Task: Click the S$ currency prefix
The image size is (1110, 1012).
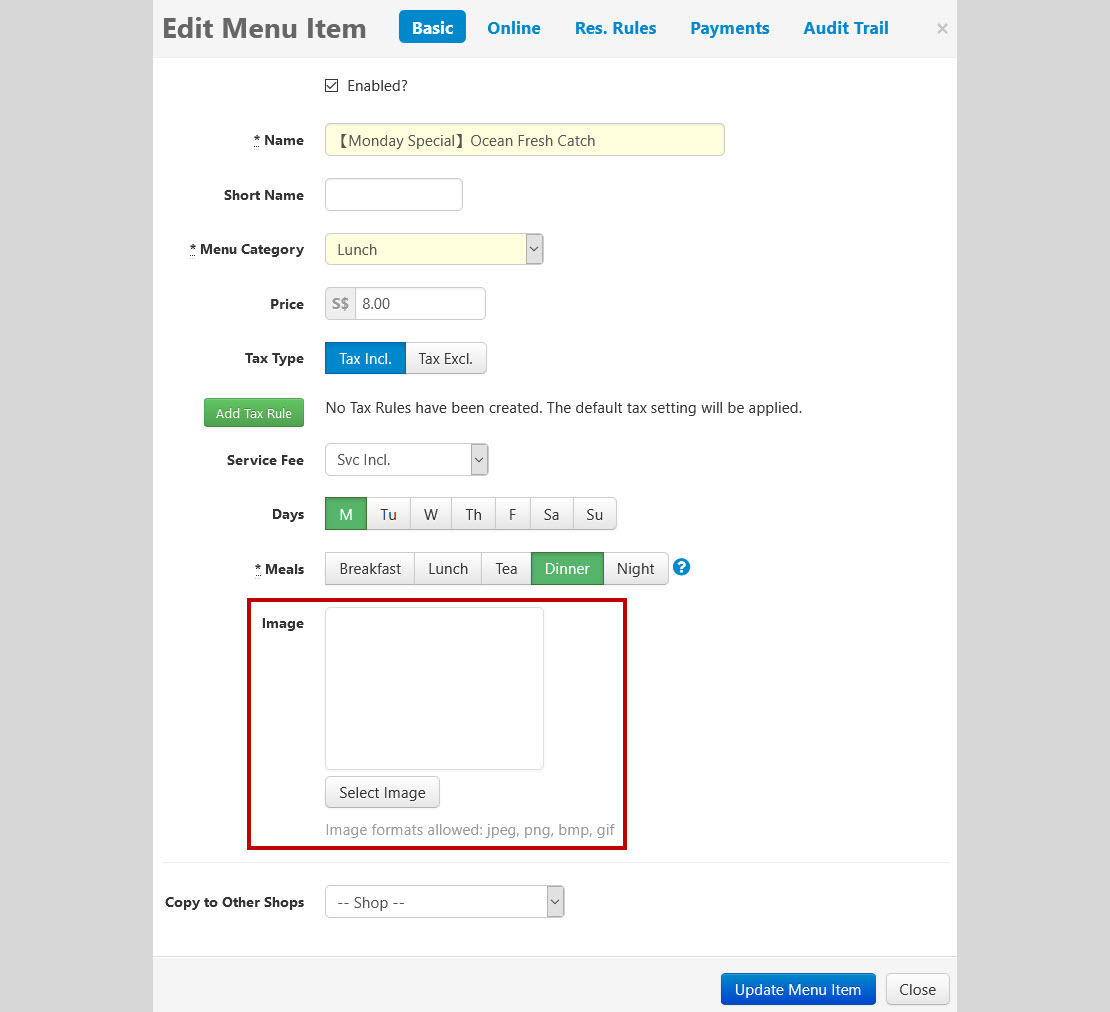Action: (341, 303)
